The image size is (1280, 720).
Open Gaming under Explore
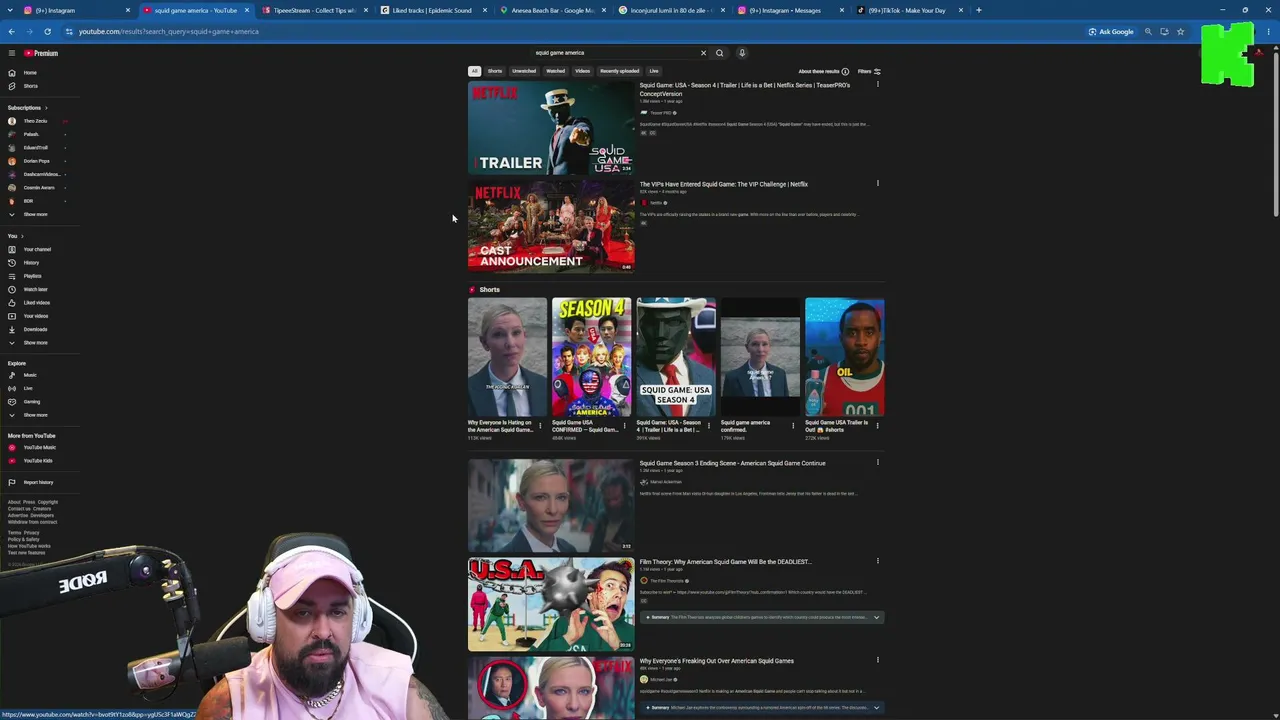(31, 402)
